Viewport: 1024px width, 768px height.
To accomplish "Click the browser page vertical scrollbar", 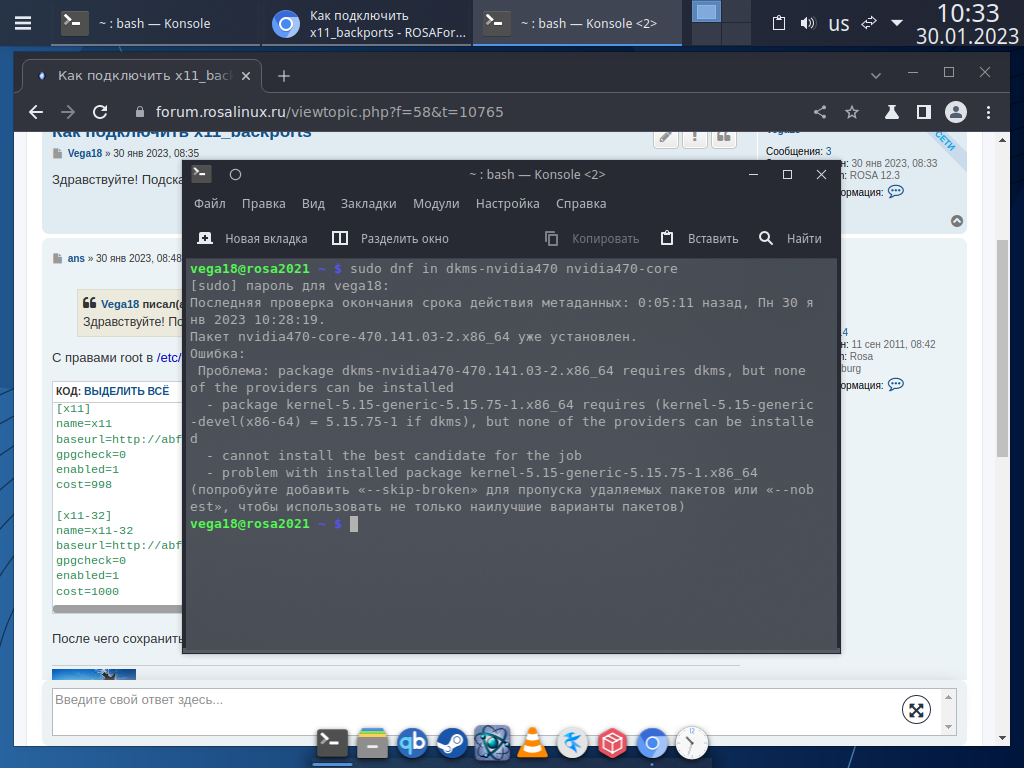I will coord(1002,349).
